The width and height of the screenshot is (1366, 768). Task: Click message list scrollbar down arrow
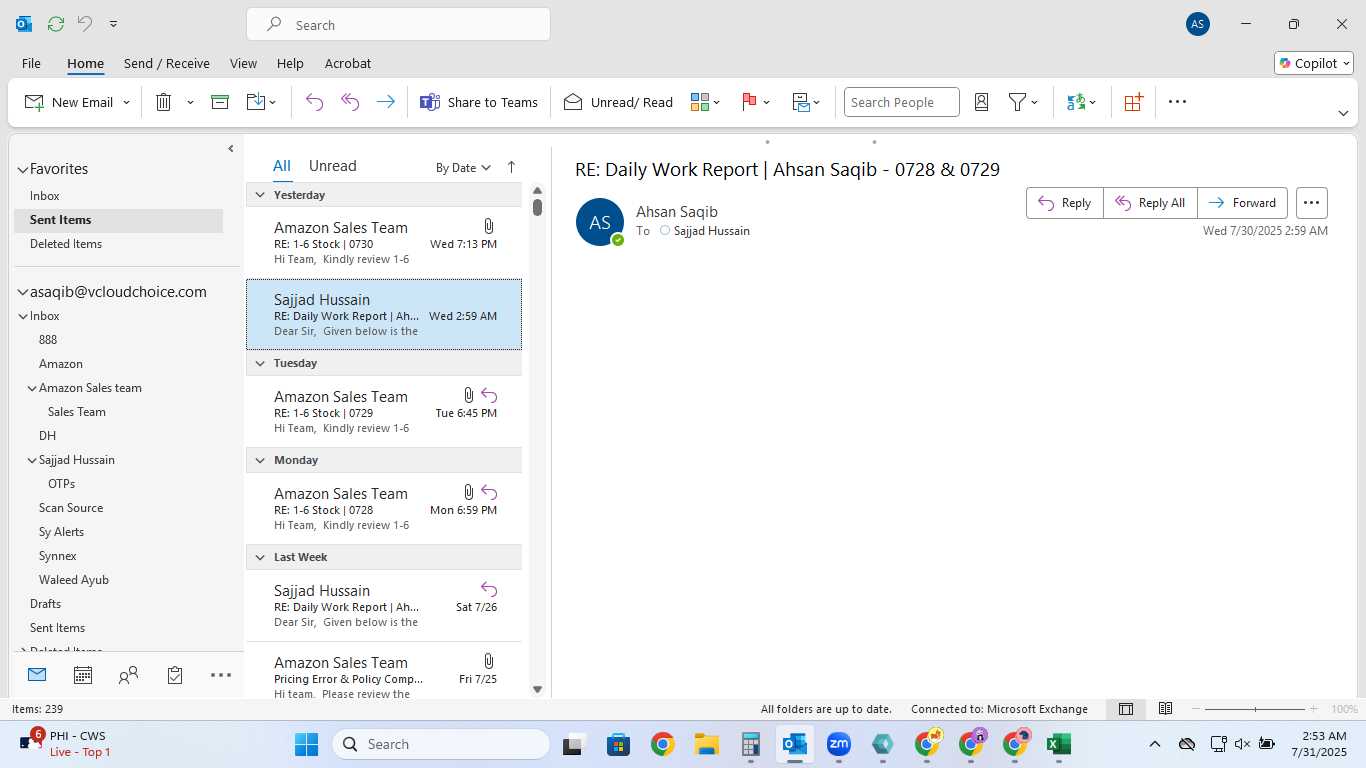537,689
